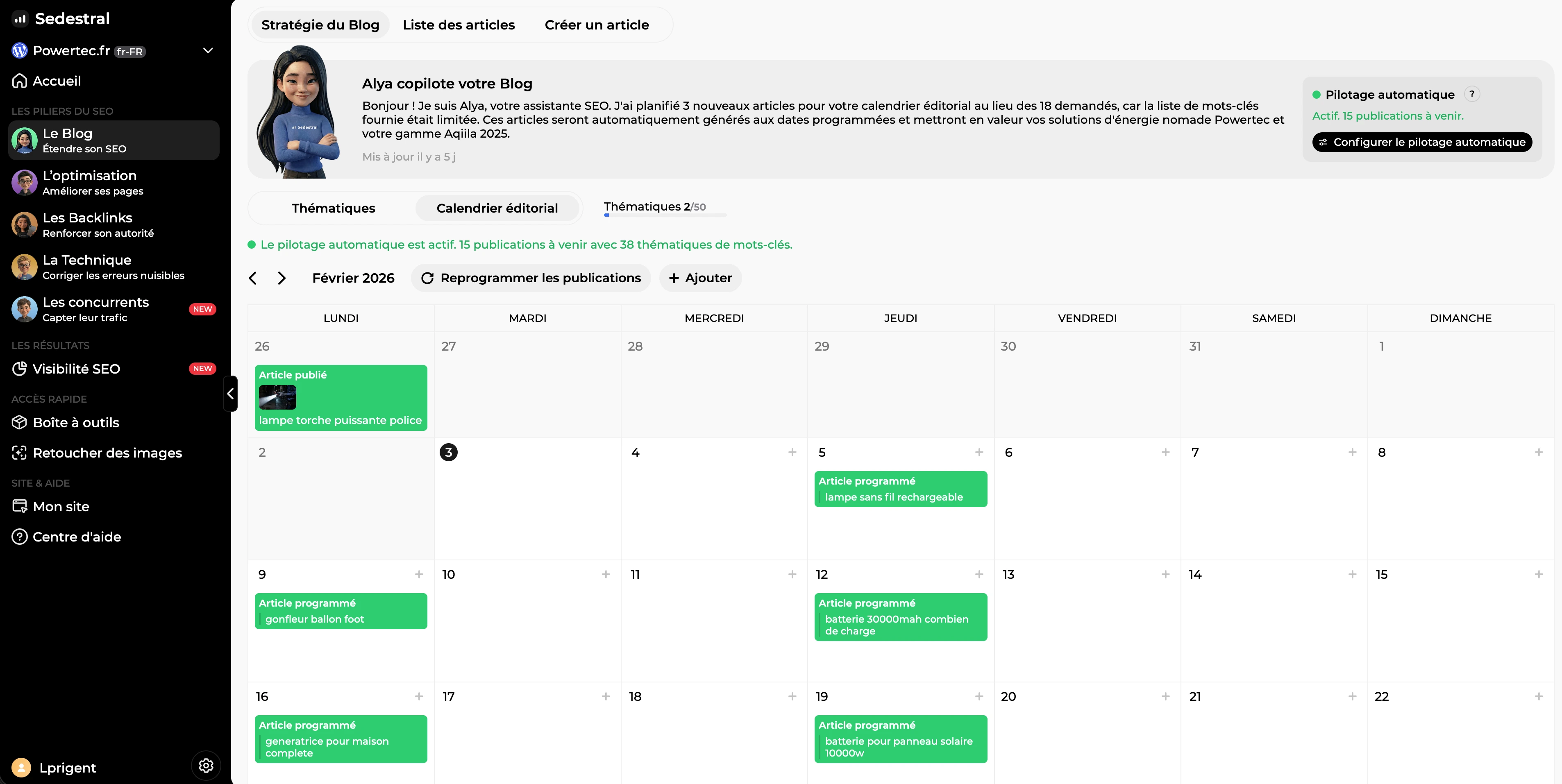1562x784 pixels.
Task: Switch to Créer un article tab
Action: click(x=596, y=25)
